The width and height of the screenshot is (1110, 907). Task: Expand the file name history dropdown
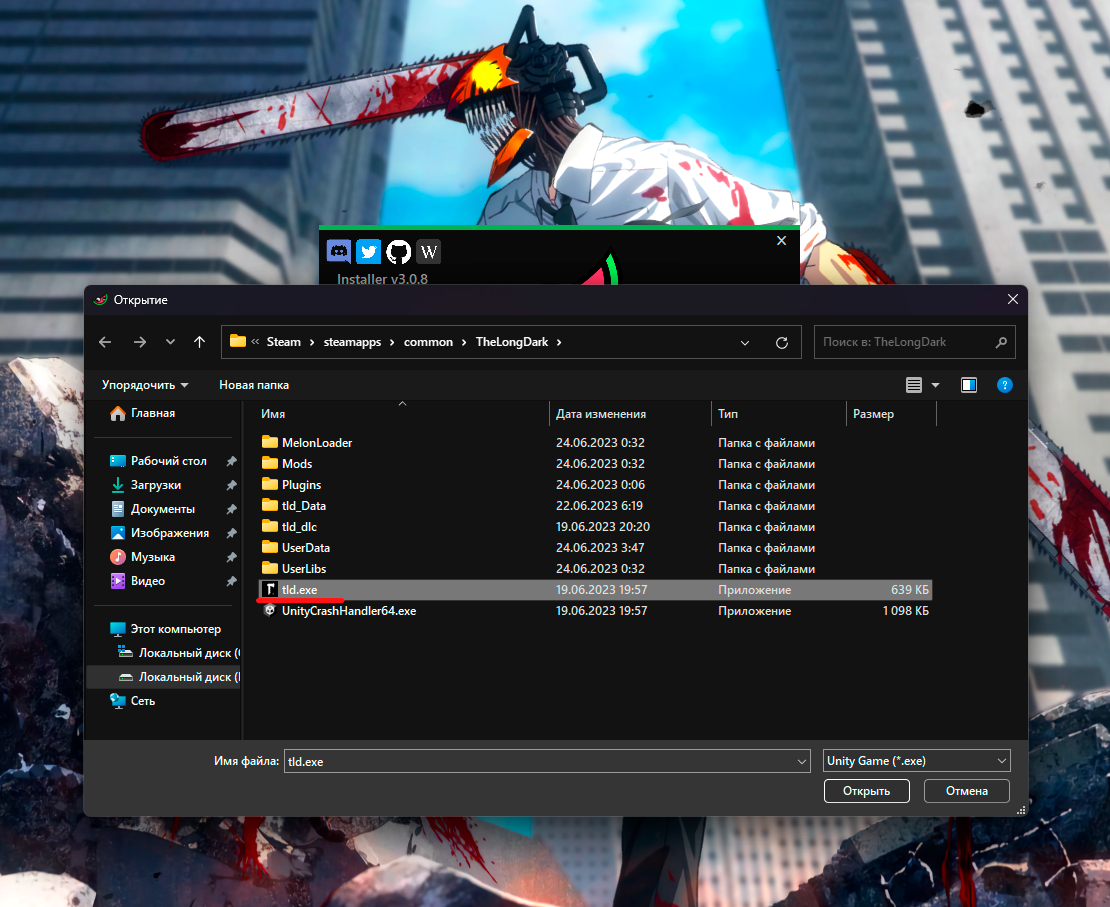pyautogui.click(x=802, y=762)
